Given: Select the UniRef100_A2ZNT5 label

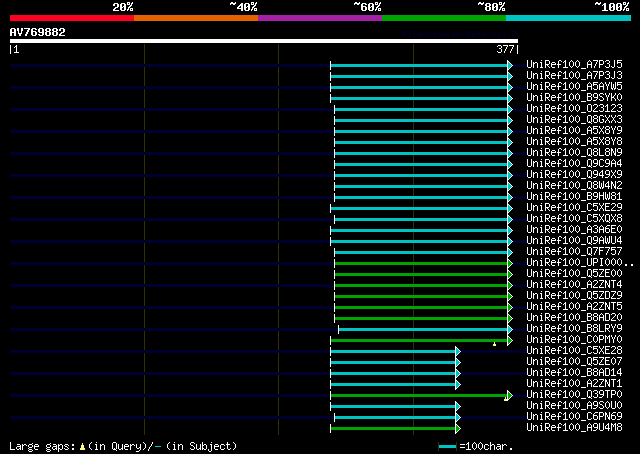Looking at the screenshot, I should [574, 307].
